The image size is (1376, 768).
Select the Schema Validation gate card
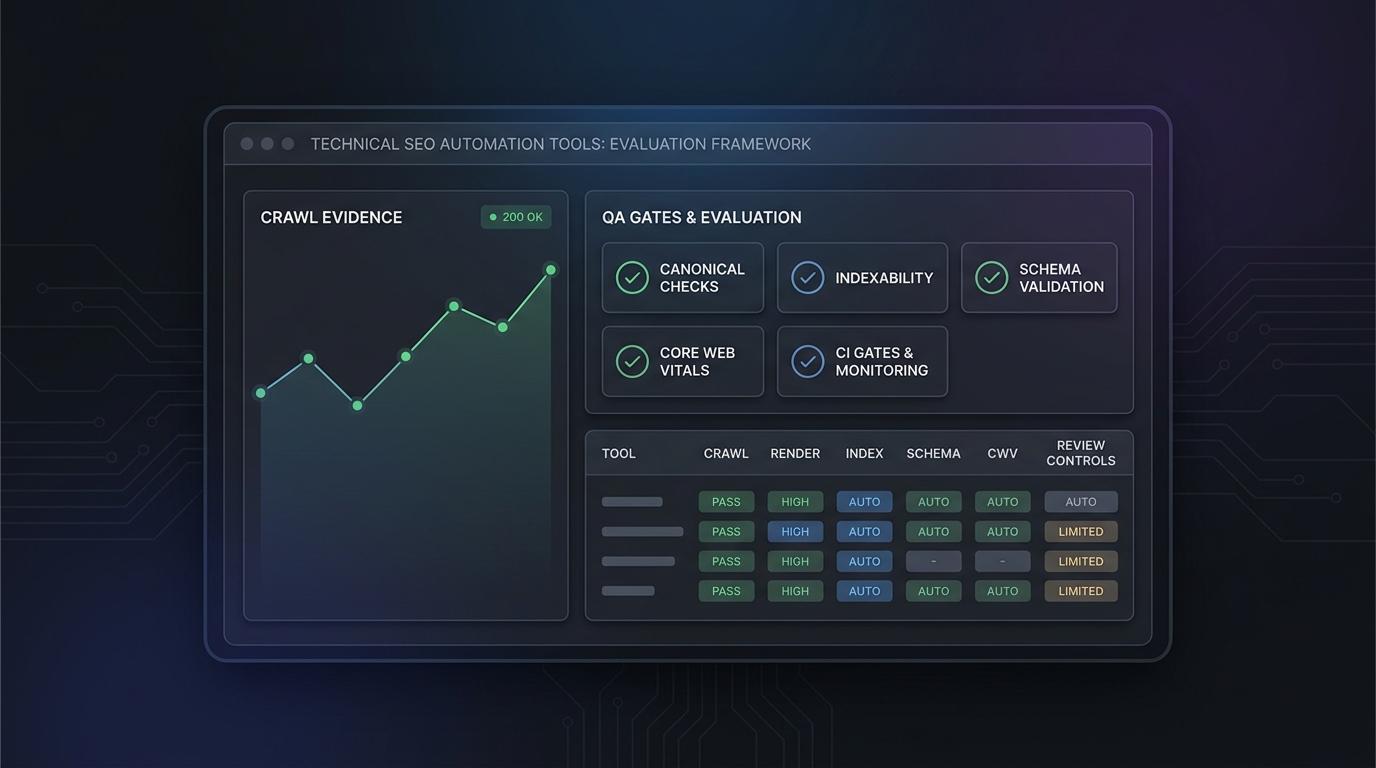point(1039,277)
